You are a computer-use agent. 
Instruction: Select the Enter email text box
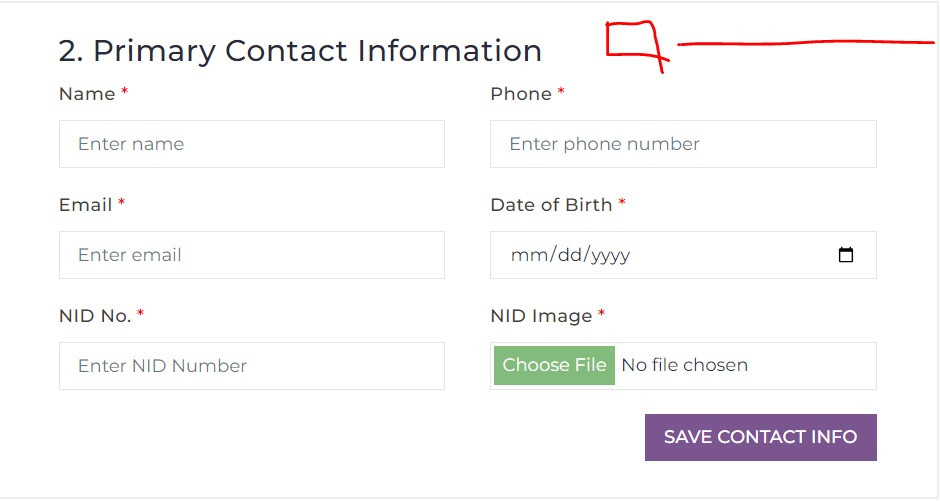(x=251, y=255)
